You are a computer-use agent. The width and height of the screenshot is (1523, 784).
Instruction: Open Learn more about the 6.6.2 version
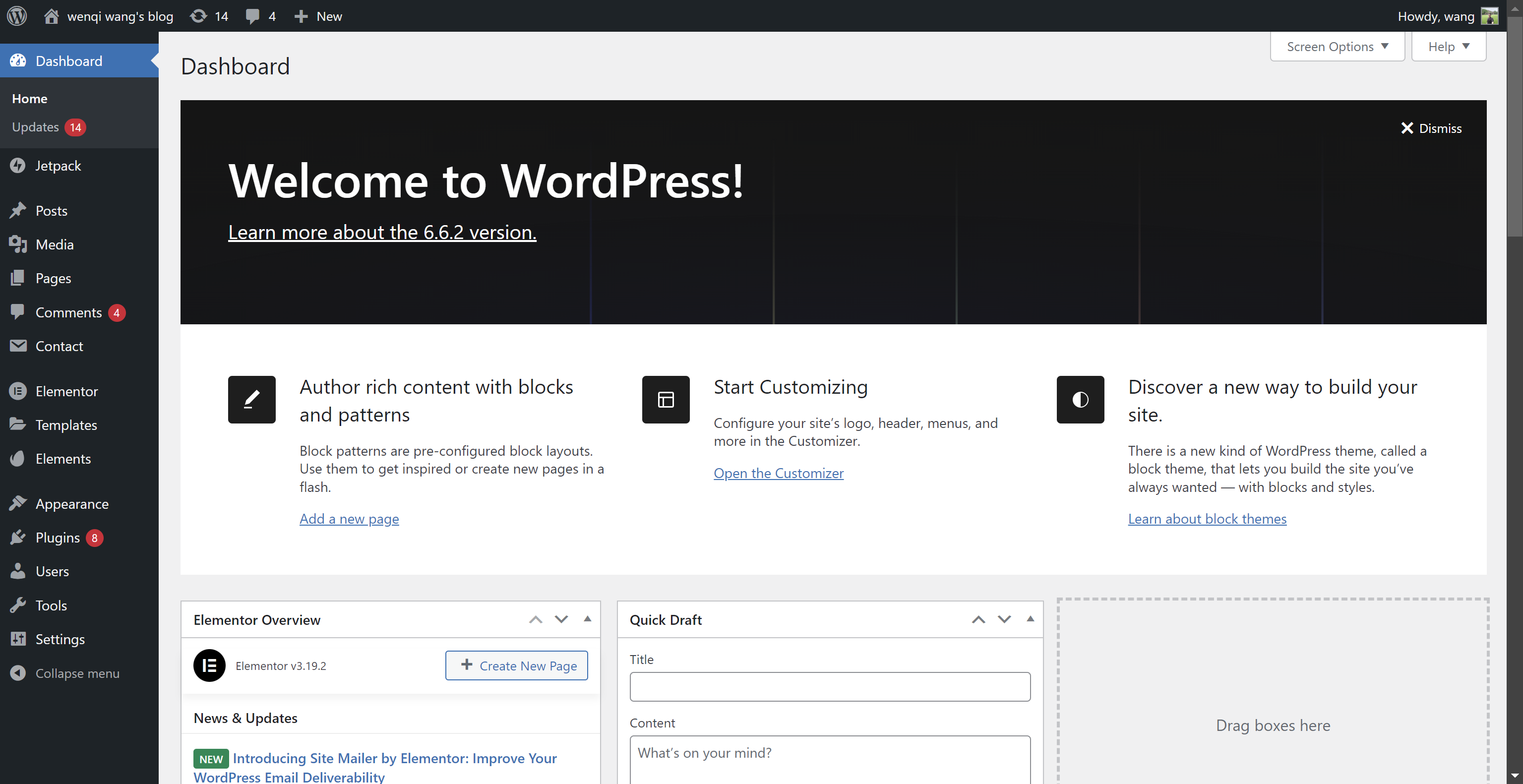(382, 232)
